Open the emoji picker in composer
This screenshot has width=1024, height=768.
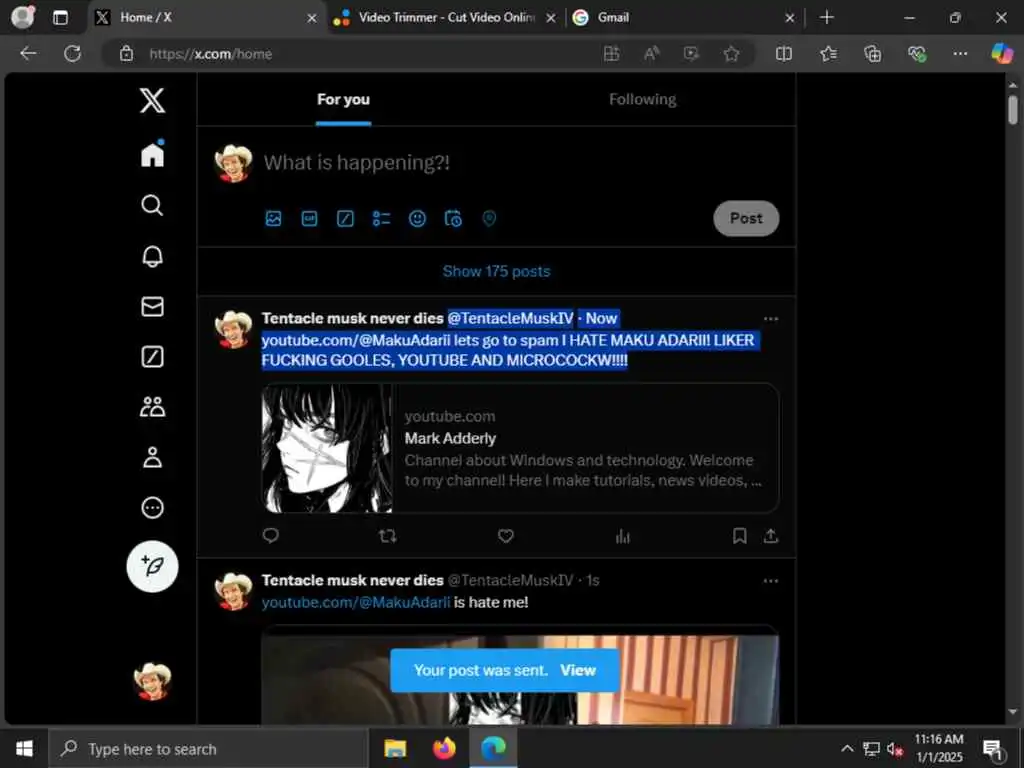tap(417, 219)
